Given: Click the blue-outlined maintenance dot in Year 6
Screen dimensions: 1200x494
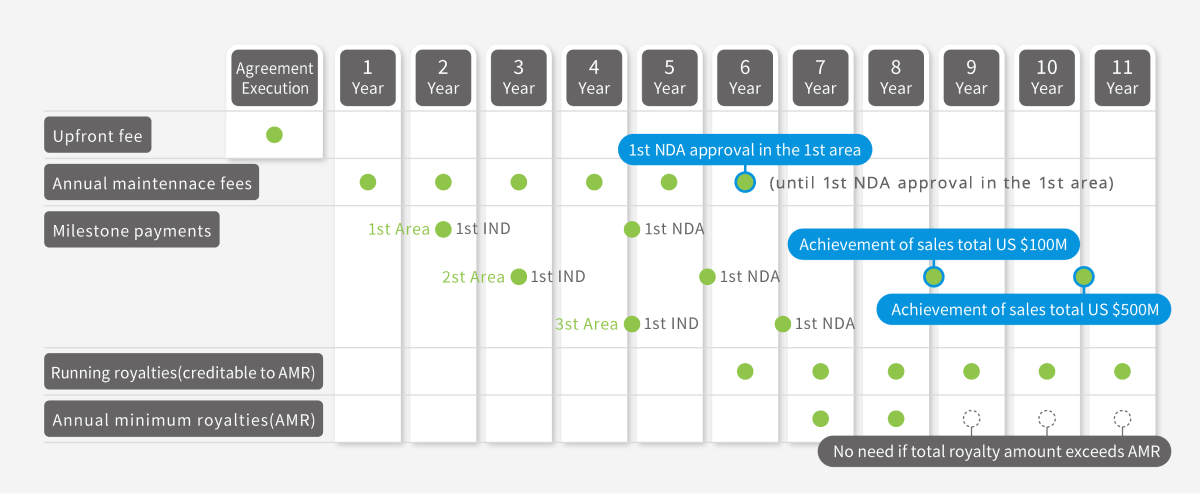Looking at the screenshot, I should (745, 182).
